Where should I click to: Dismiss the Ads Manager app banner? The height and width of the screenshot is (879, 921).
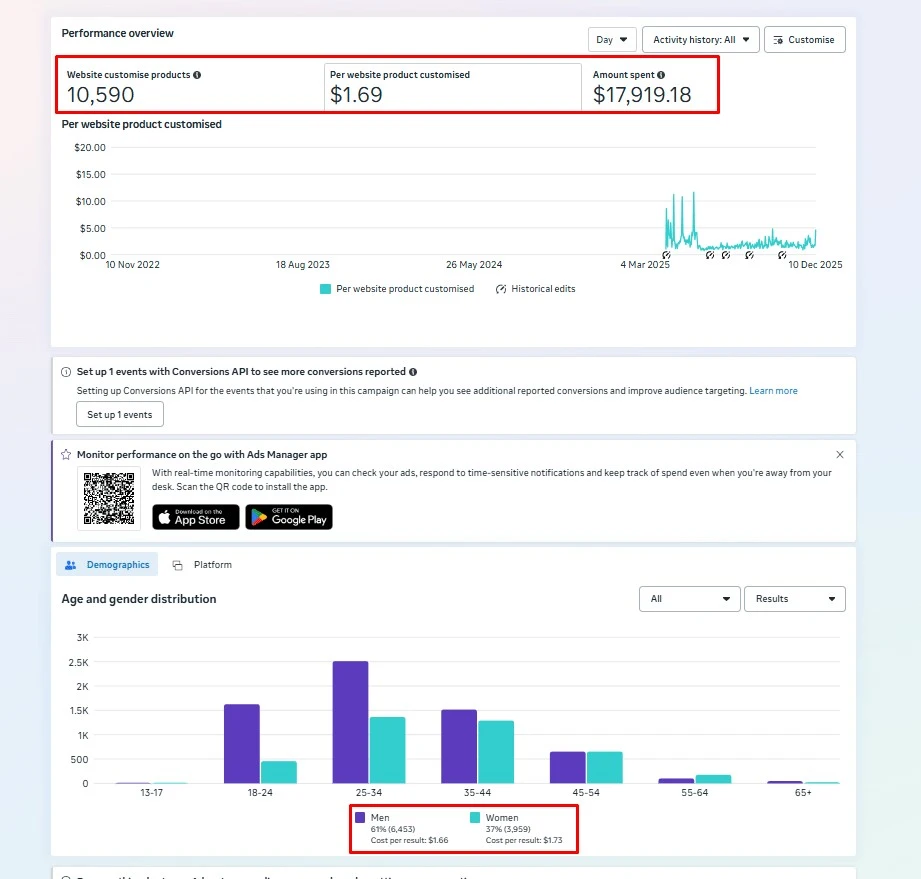pos(840,454)
